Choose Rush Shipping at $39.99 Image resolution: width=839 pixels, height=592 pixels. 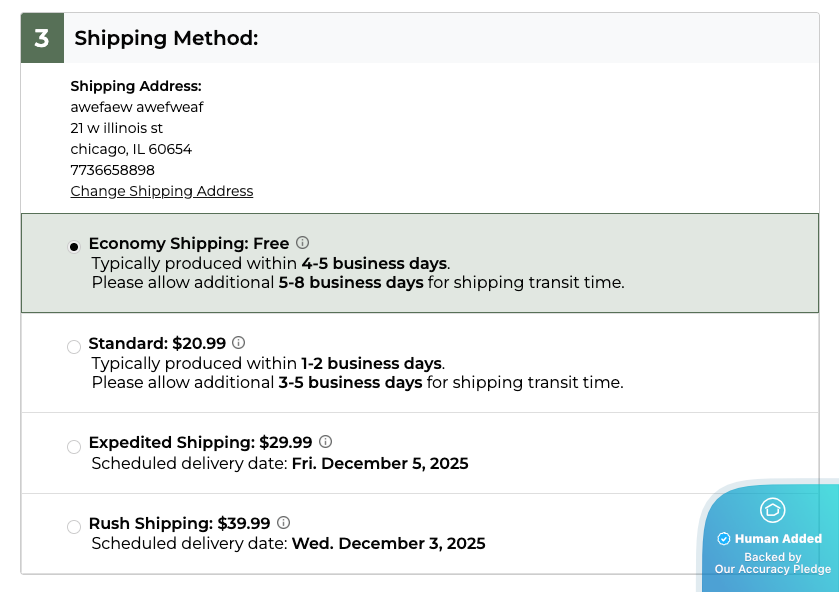(74, 526)
